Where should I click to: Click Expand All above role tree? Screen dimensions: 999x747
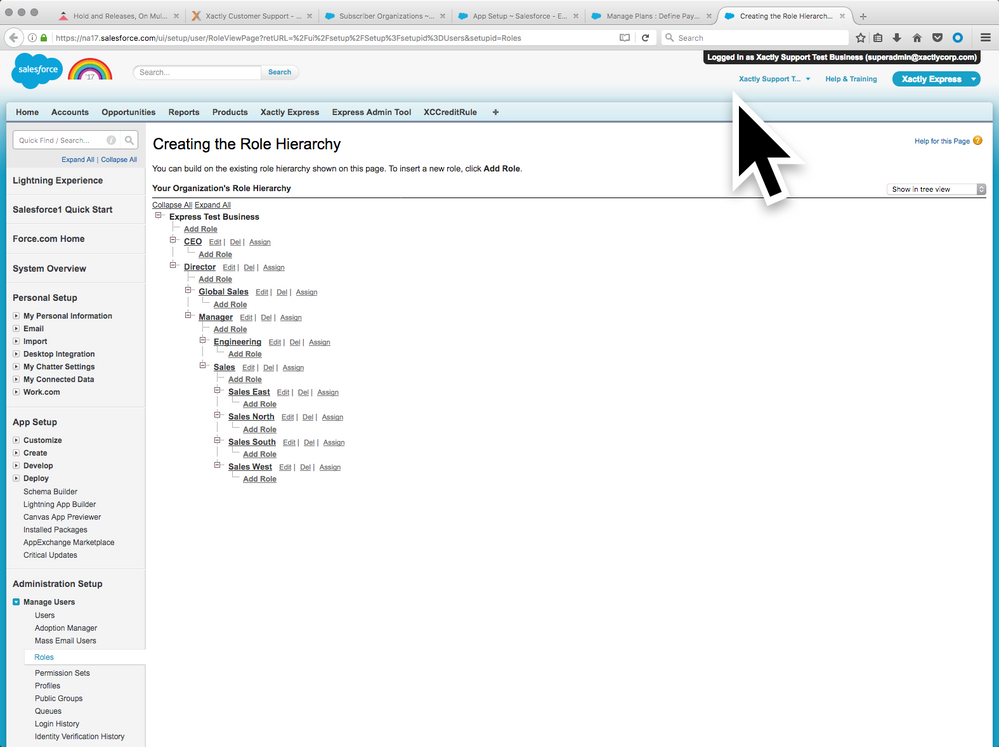pos(212,205)
